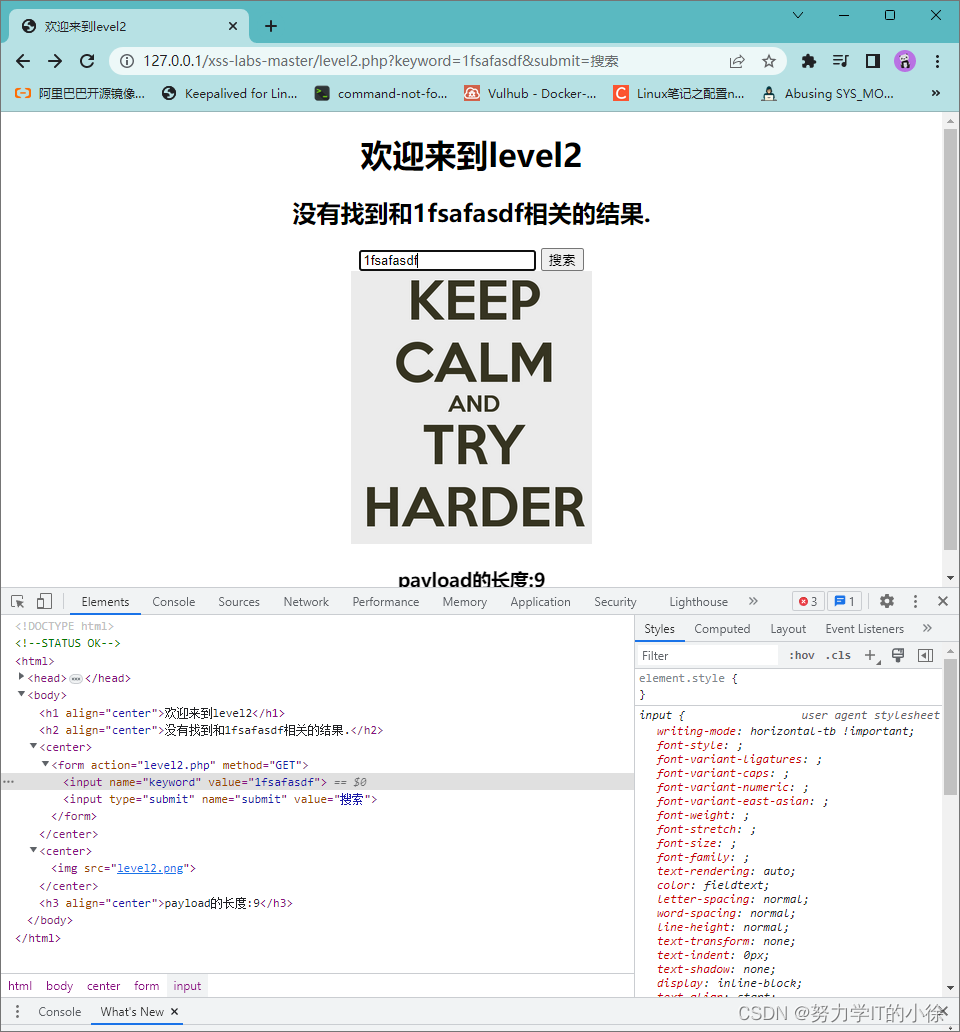
Task: Go forward to next page
Action: click(55, 61)
